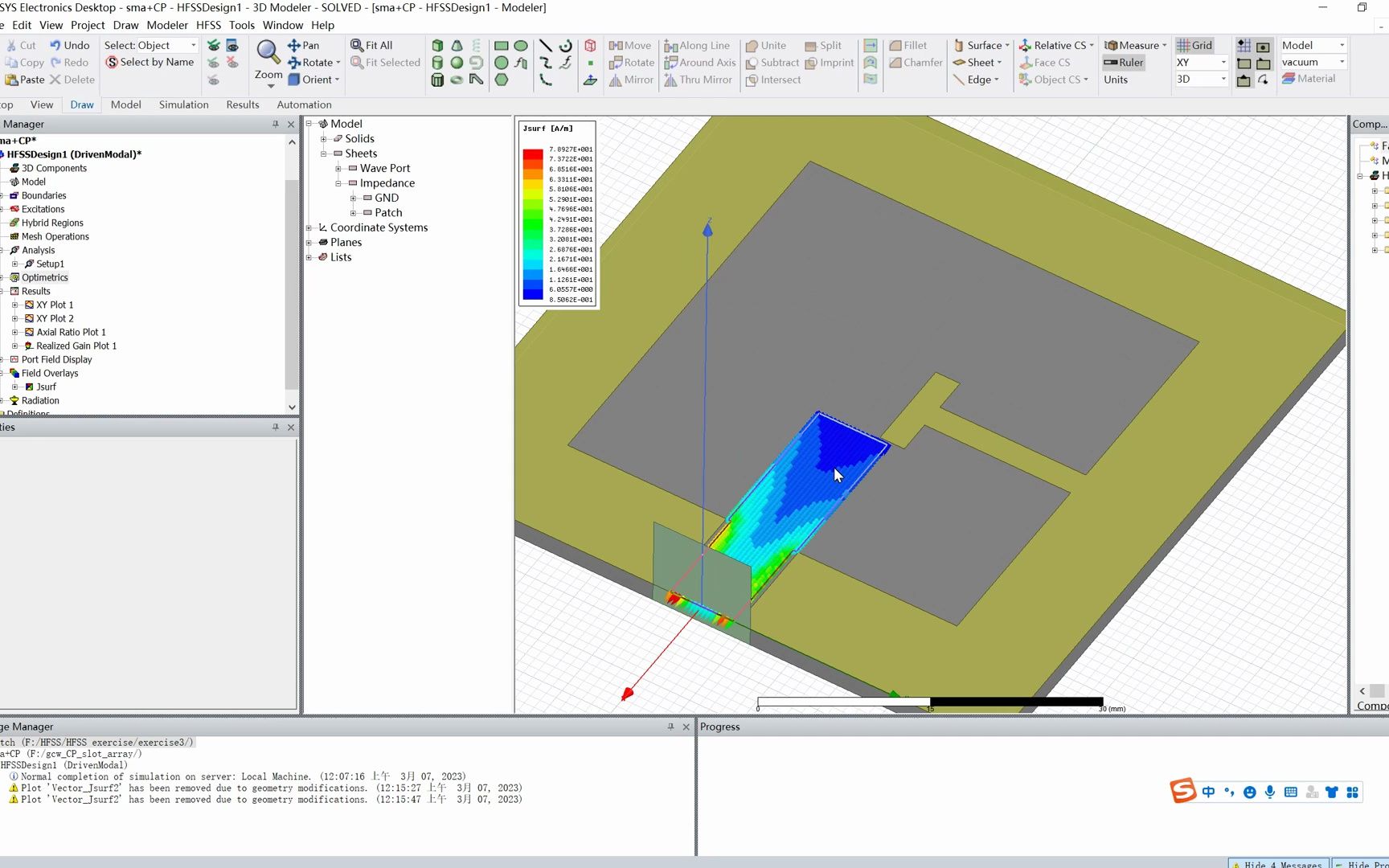Expand the Wave Port node
Screen dimensions: 1389x868
(338, 169)
